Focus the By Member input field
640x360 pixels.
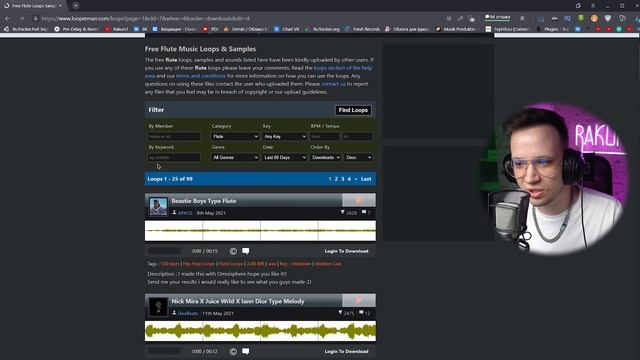pyautogui.click(x=174, y=136)
